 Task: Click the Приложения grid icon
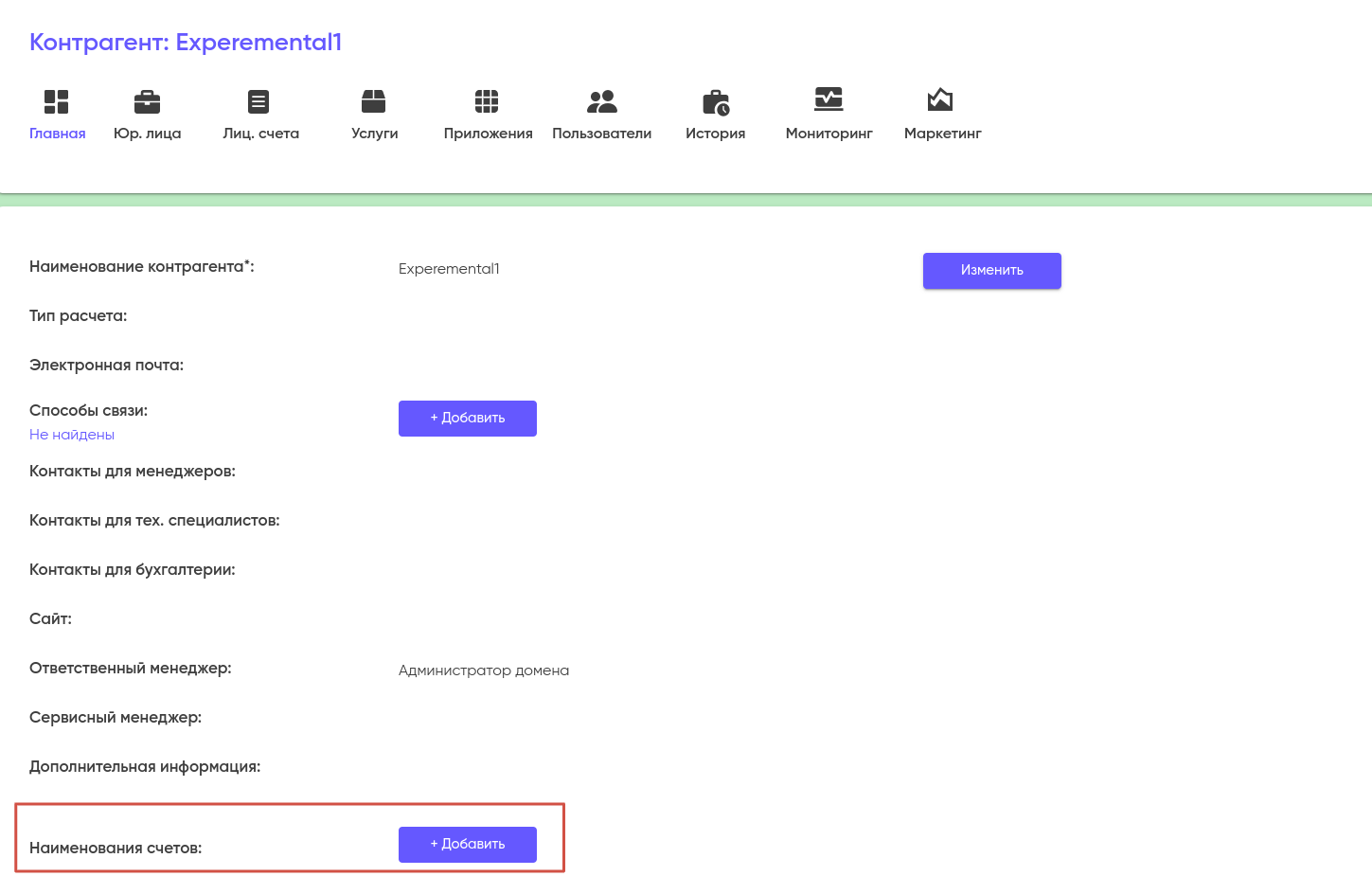coord(487,101)
